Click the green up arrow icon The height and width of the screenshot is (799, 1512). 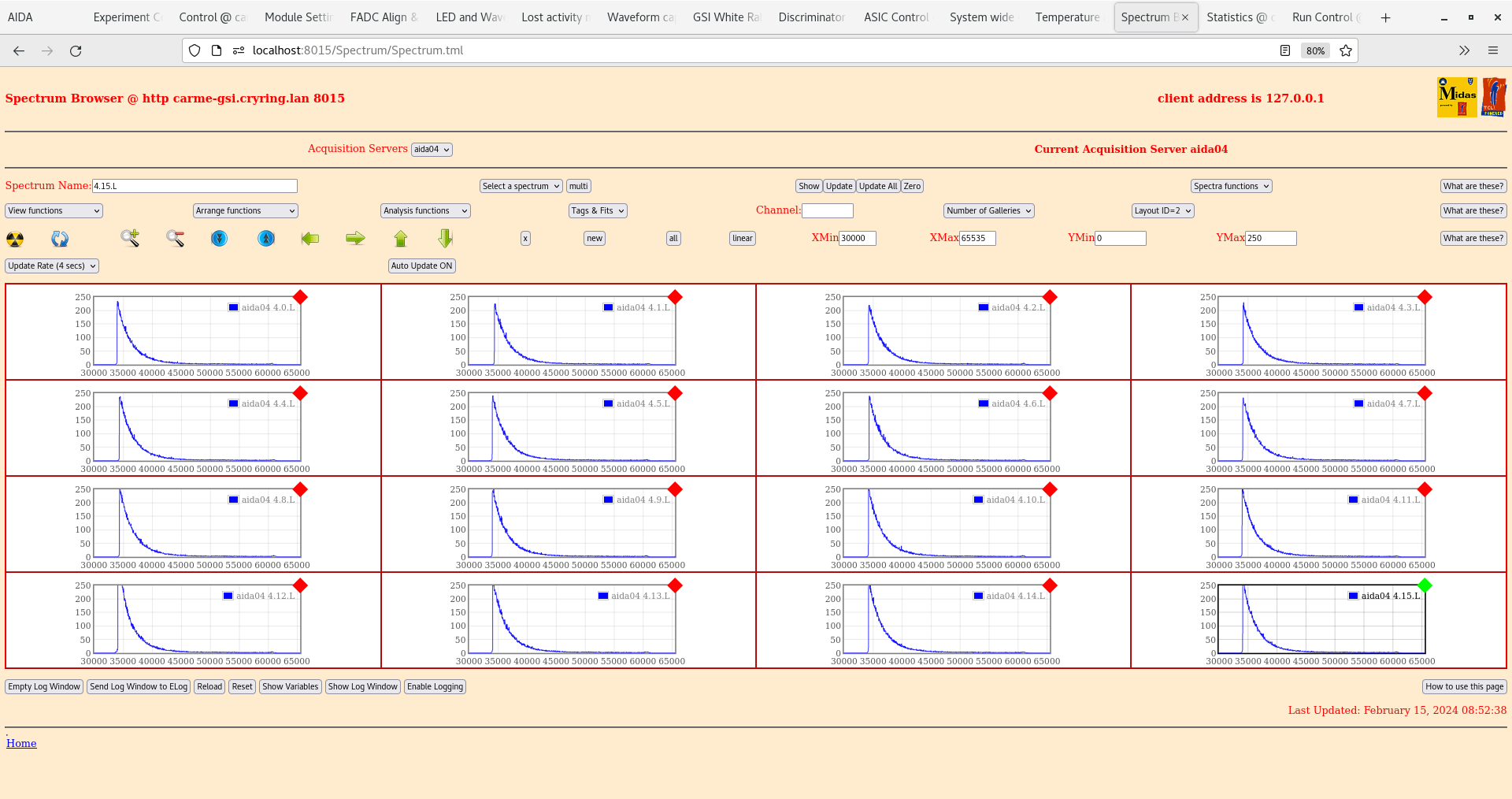click(401, 239)
